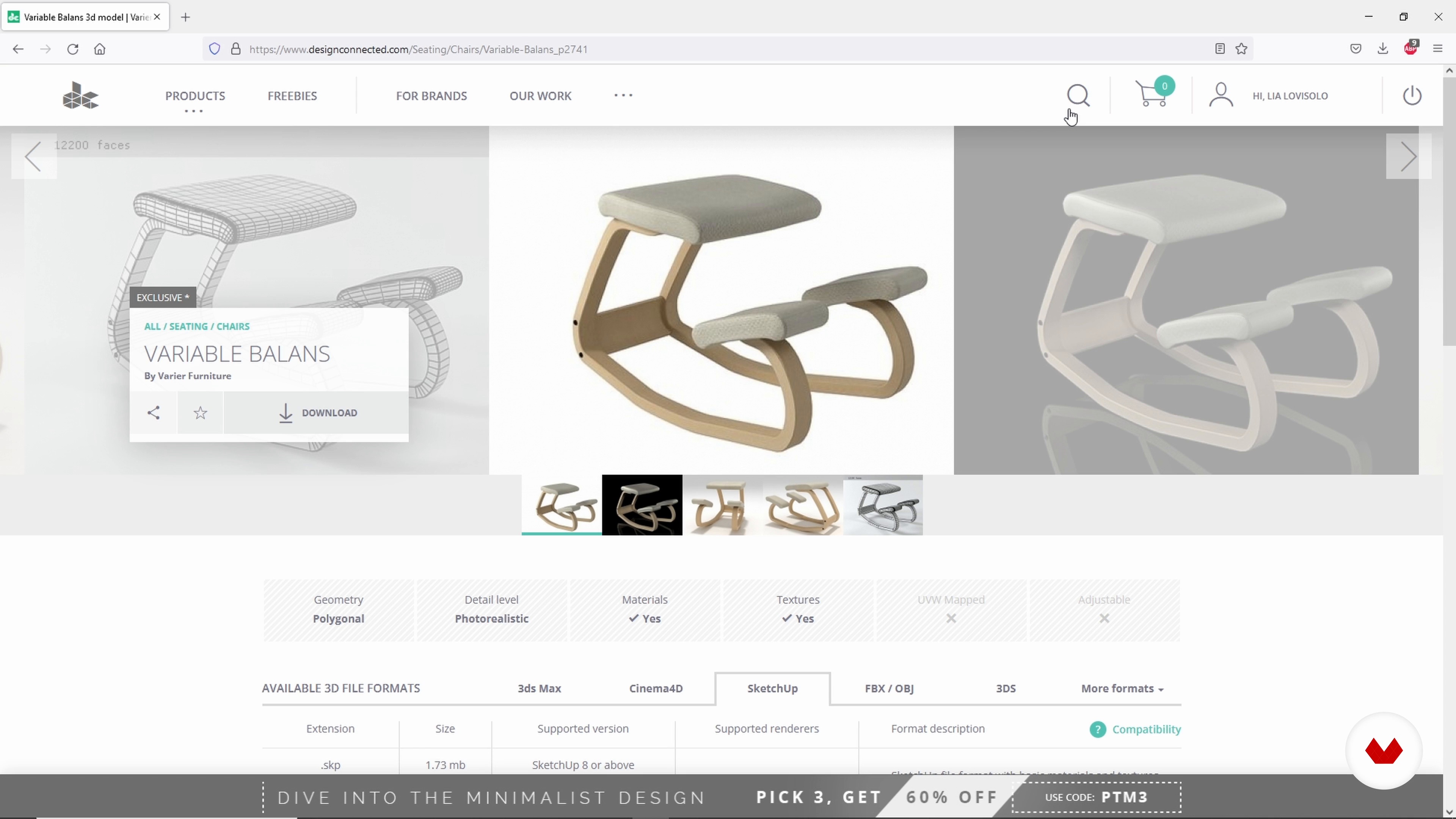Open a new browser tab
Image resolution: width=1456 pixels, height=819 pixels.
[185, 17]
